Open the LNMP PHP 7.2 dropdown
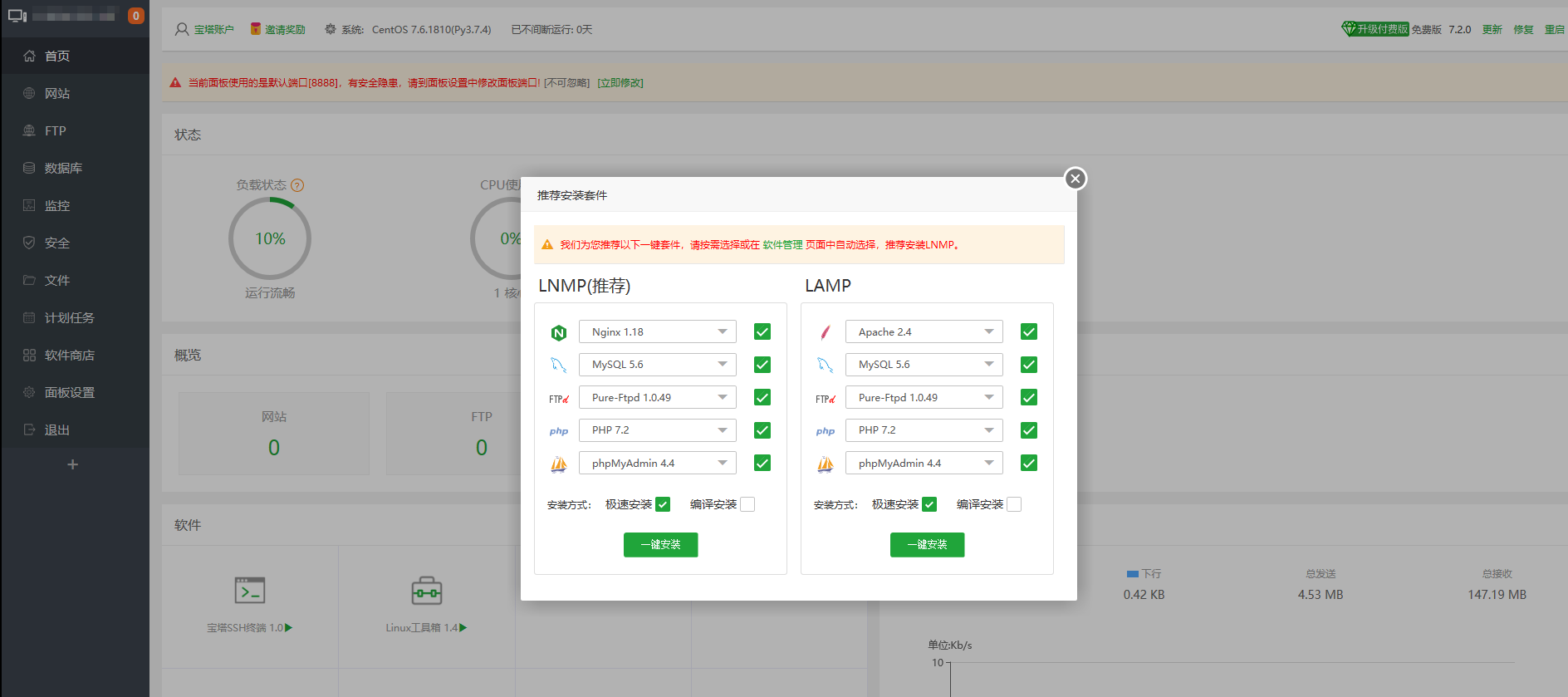1568x697 pixels. click(x=658, y=430)
